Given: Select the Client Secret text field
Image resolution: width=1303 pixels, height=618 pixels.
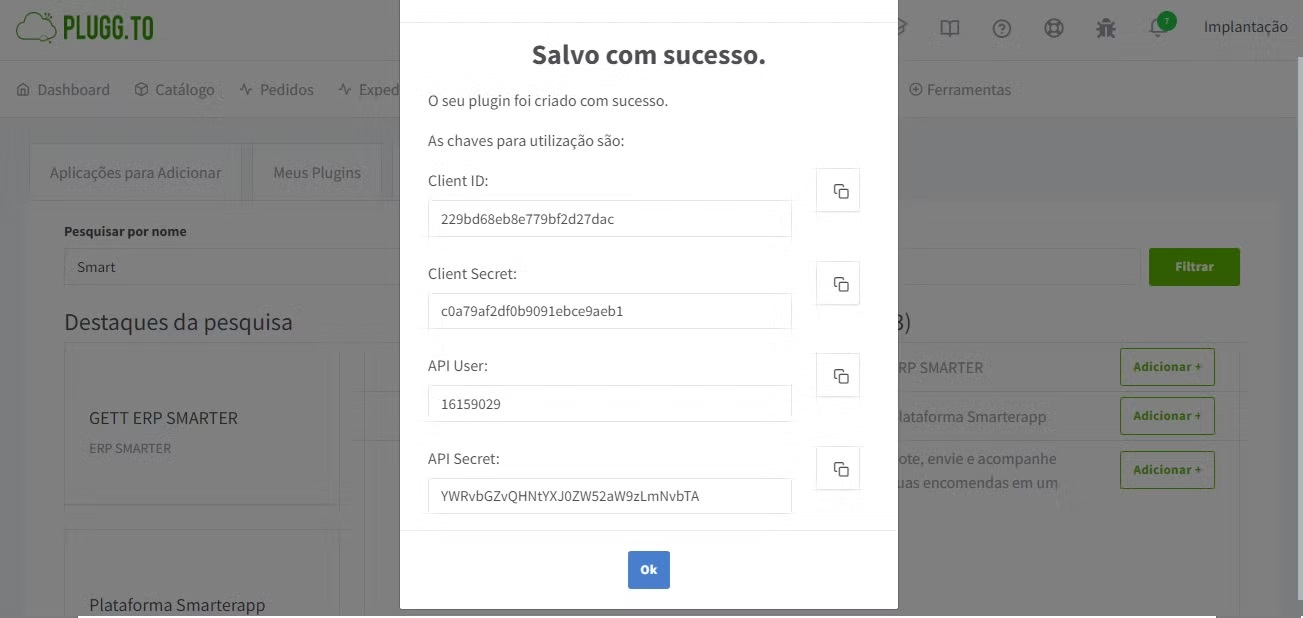Looking at the screenshot, I should 609,311.
